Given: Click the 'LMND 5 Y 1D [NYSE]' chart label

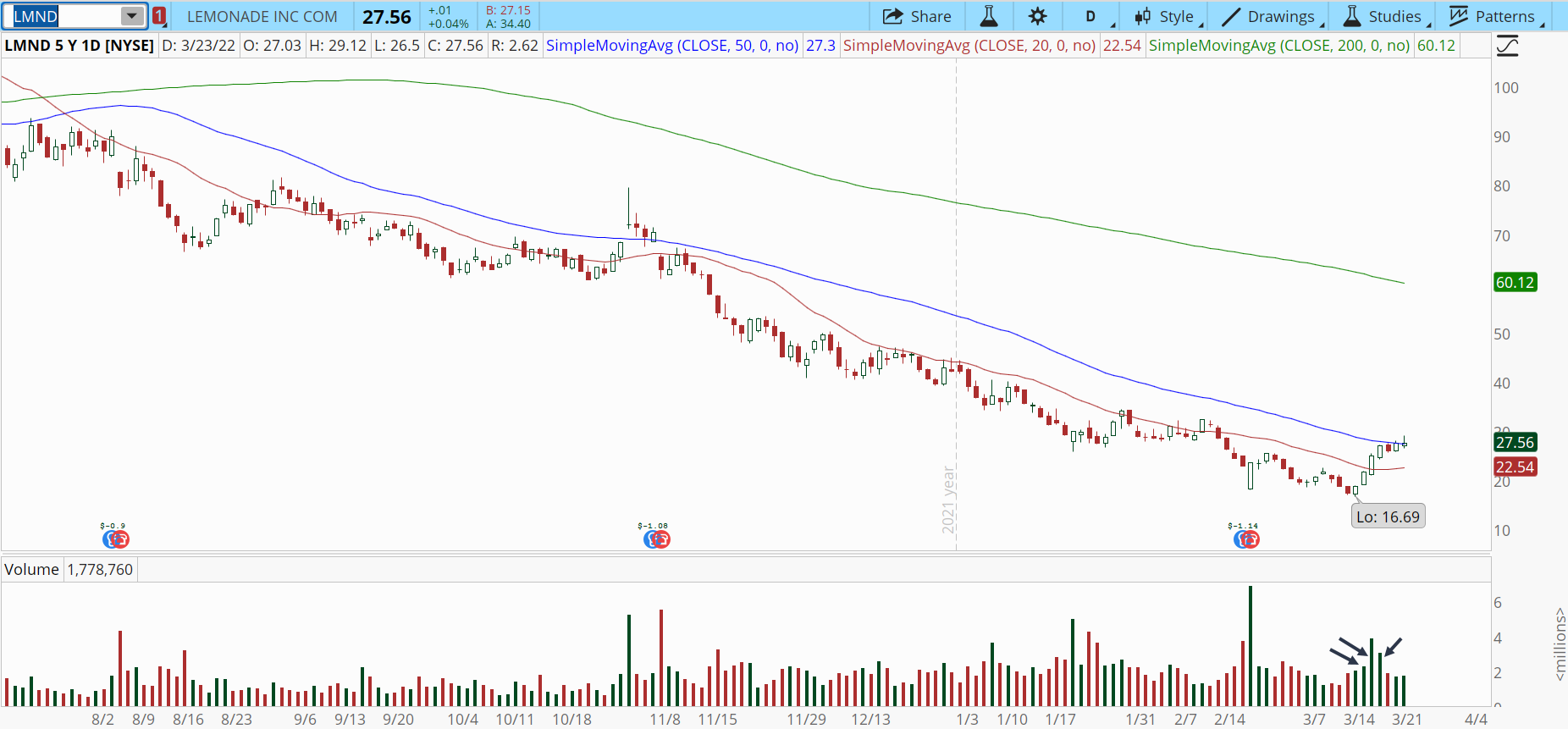Looking at the screenshot, I should [80, 46].
